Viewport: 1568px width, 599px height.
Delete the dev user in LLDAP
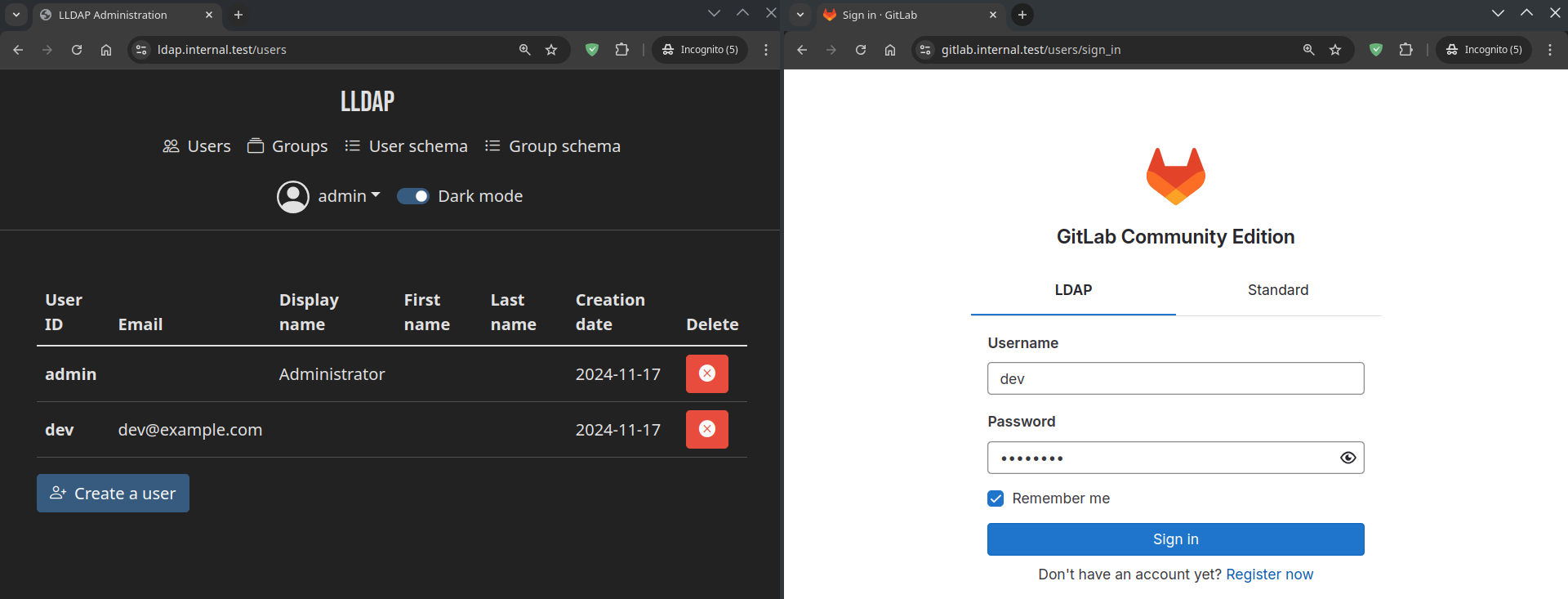tap(706, 429)
